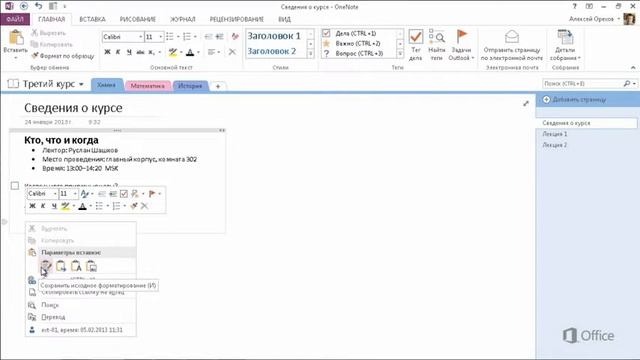The width and height of the screenshot is (640, 360).
Task: Select the Вопрос (CTRL+3) tag
Action: 359,53
